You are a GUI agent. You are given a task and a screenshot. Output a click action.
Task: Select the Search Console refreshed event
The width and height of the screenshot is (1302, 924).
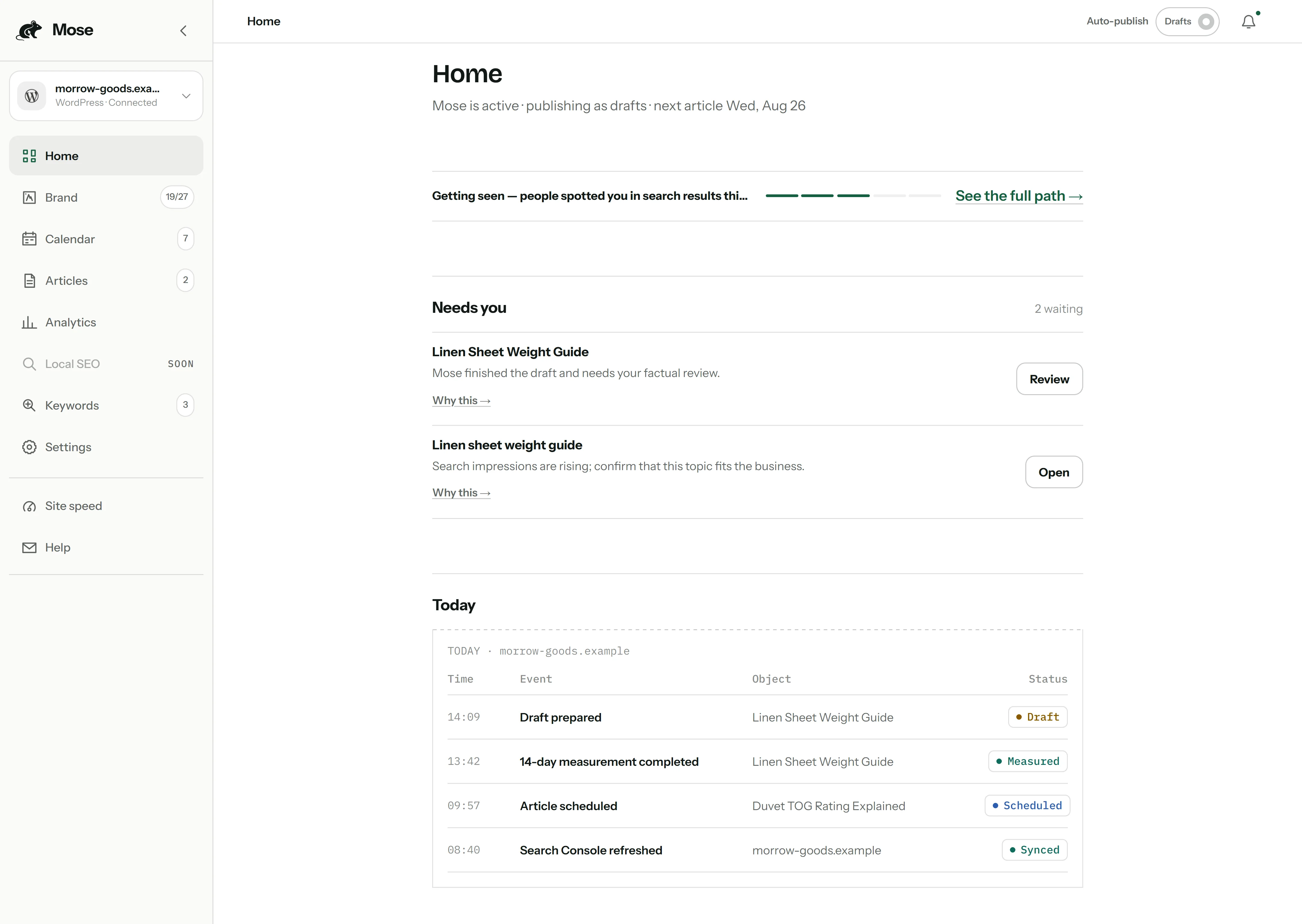coord(591,850)
